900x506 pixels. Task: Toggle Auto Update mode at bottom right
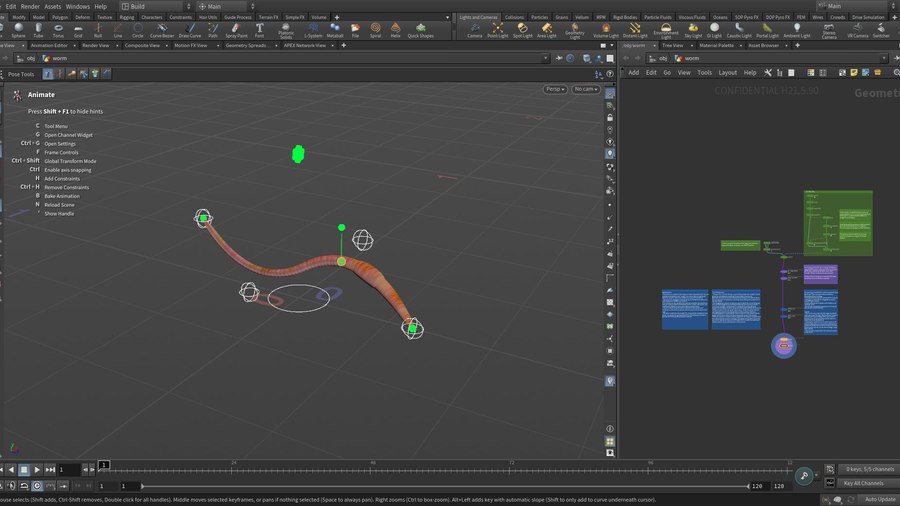[879, 499]
